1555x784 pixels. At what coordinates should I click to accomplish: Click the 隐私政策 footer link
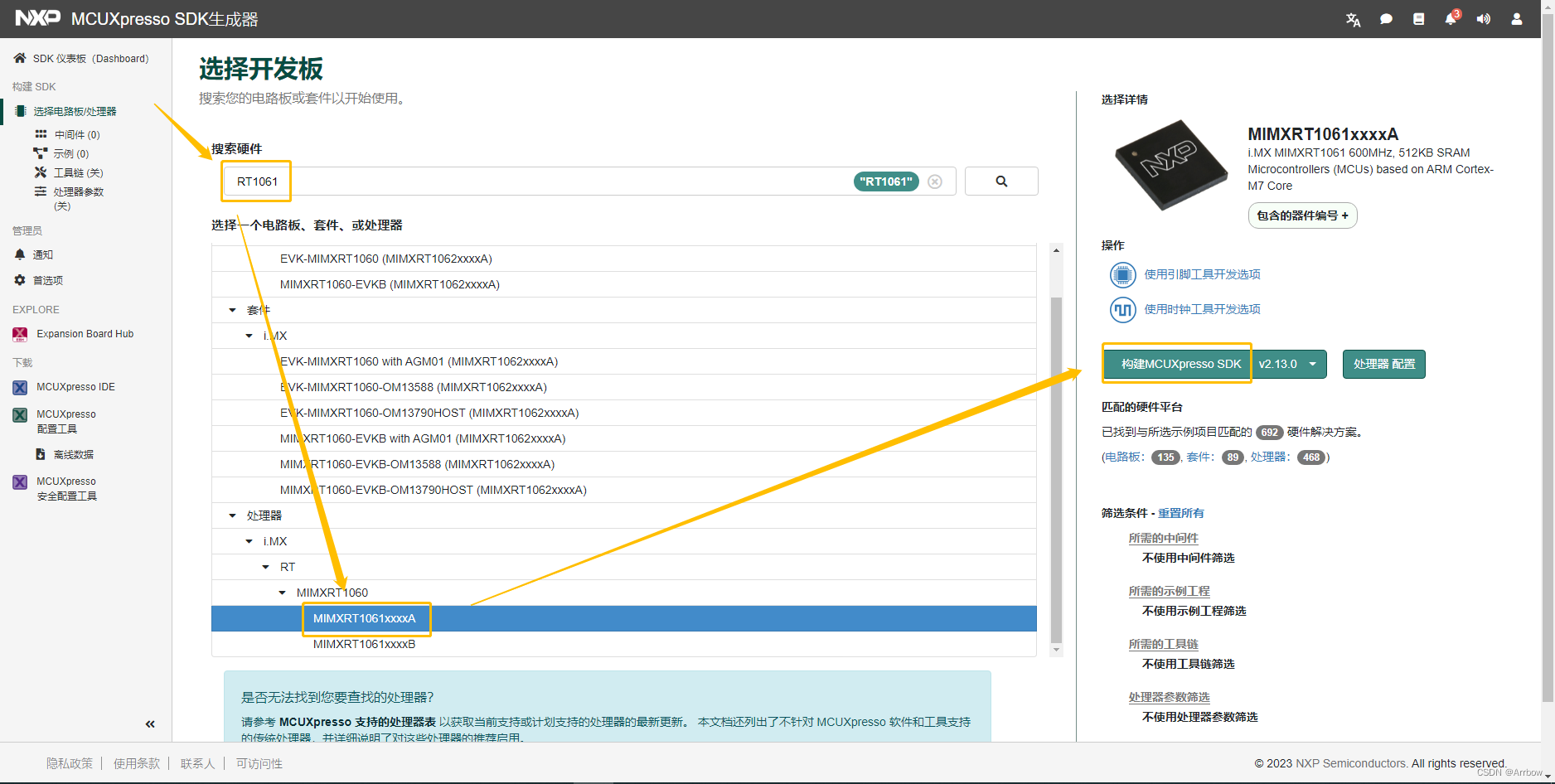pyautogui.click(x=70, y=763)
